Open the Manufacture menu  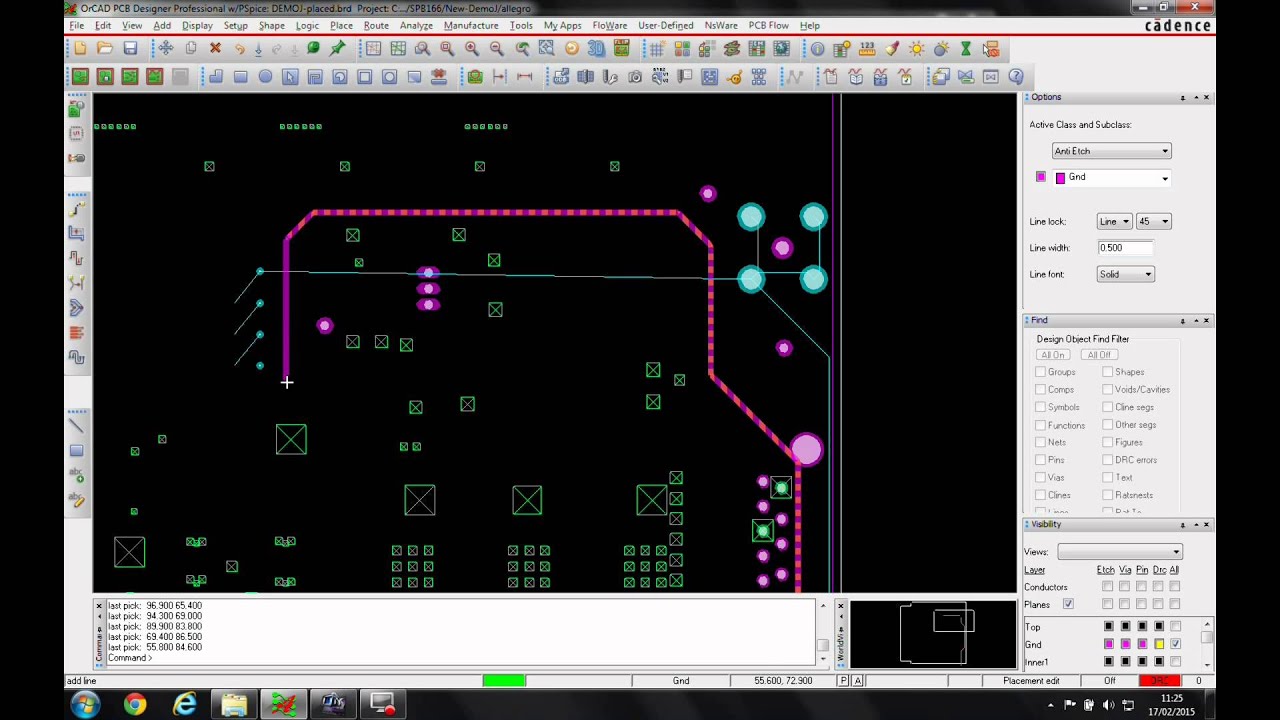(x=471, y=25)
